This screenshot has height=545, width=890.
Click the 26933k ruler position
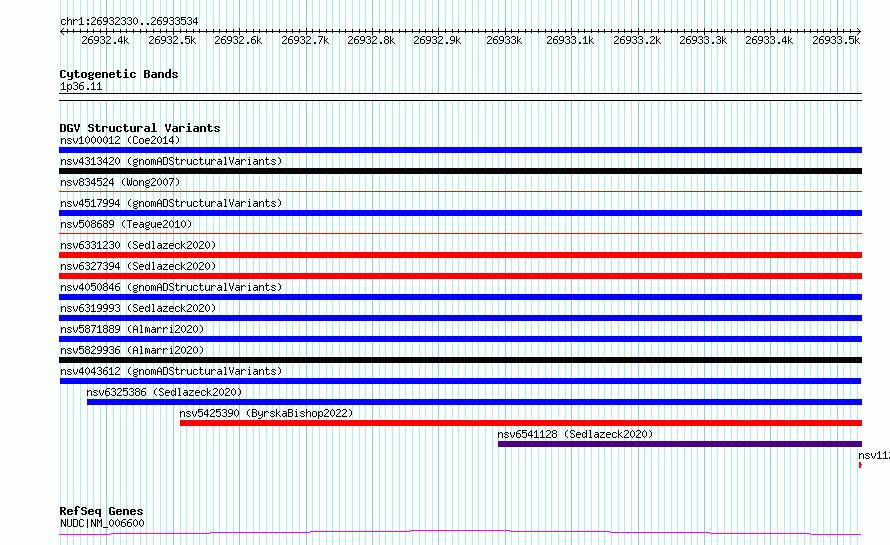504,40
